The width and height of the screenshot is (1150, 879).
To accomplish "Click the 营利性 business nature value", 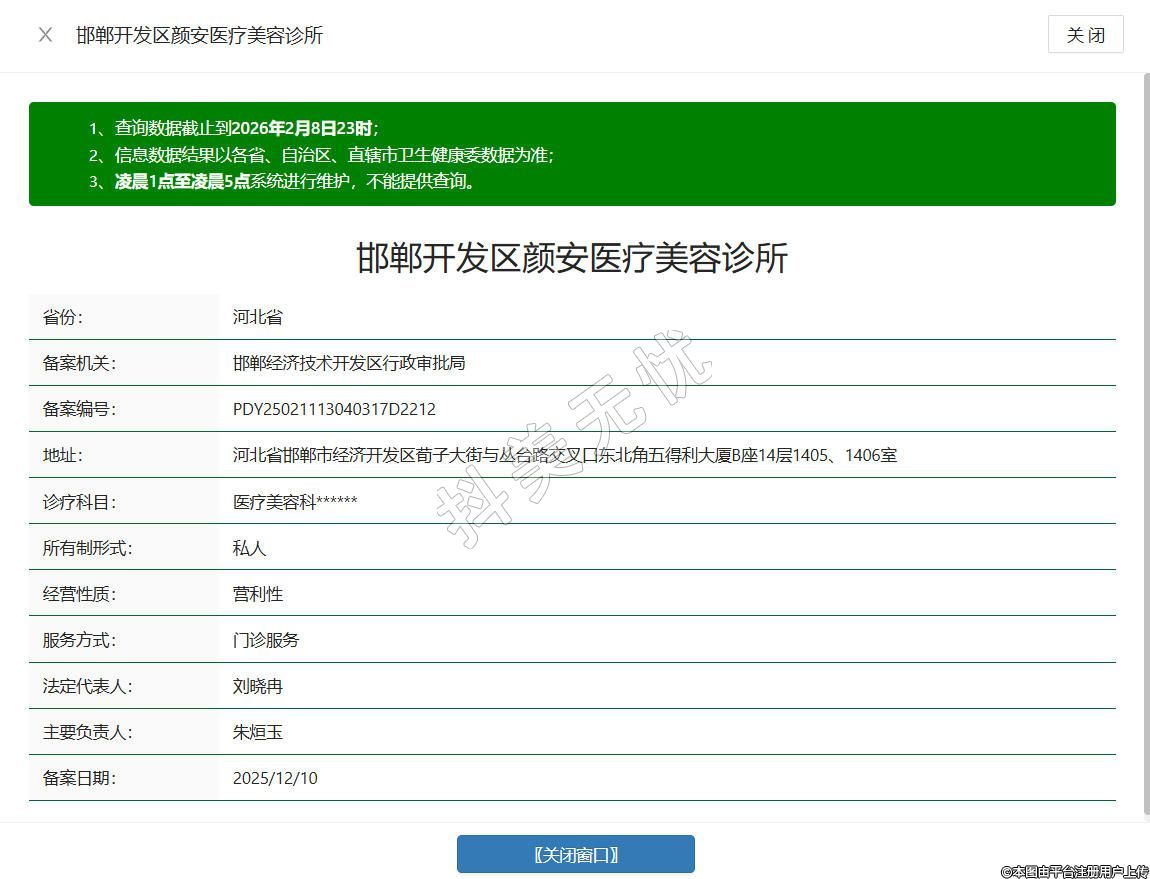I will 258,594.
